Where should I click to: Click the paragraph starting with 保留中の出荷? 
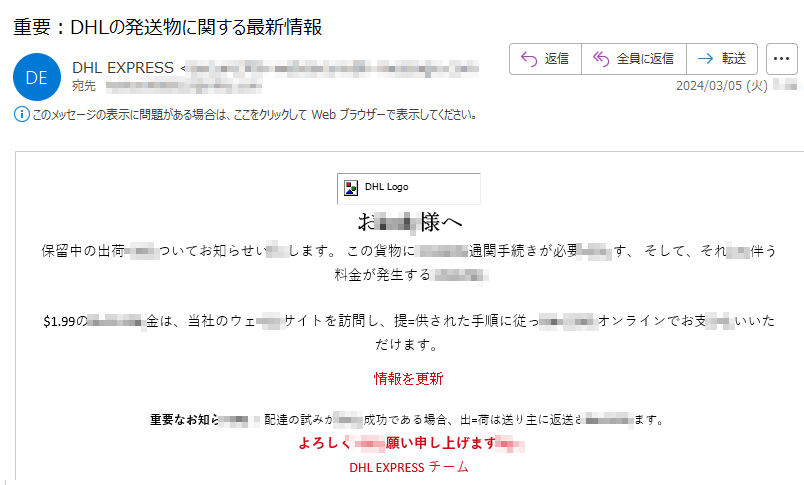(x=408, y=250)
